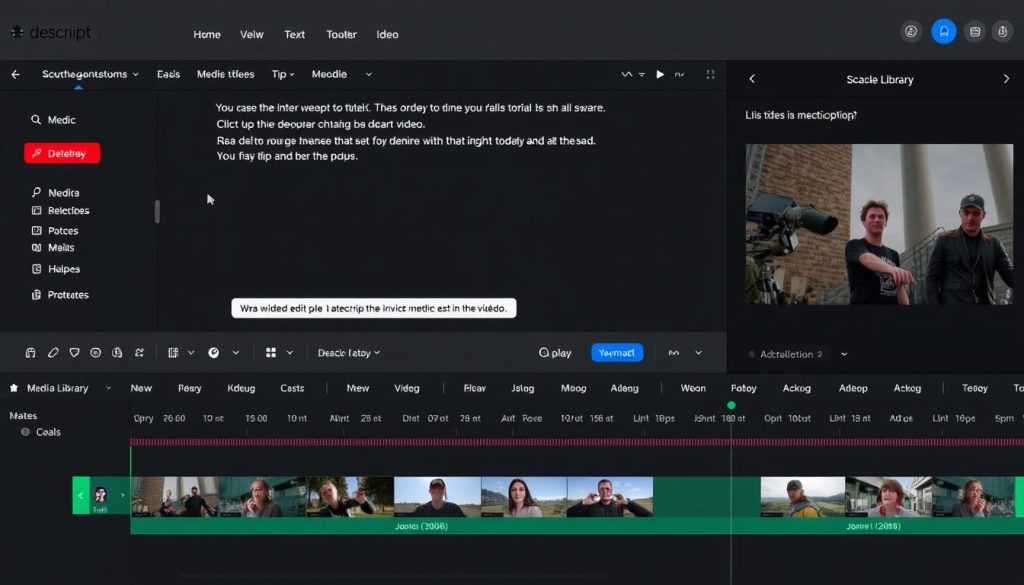Viewport: 1024px width, 585px height.
Task: Click the undo squiggle icon near the play button
Action: tap(627, 73)
